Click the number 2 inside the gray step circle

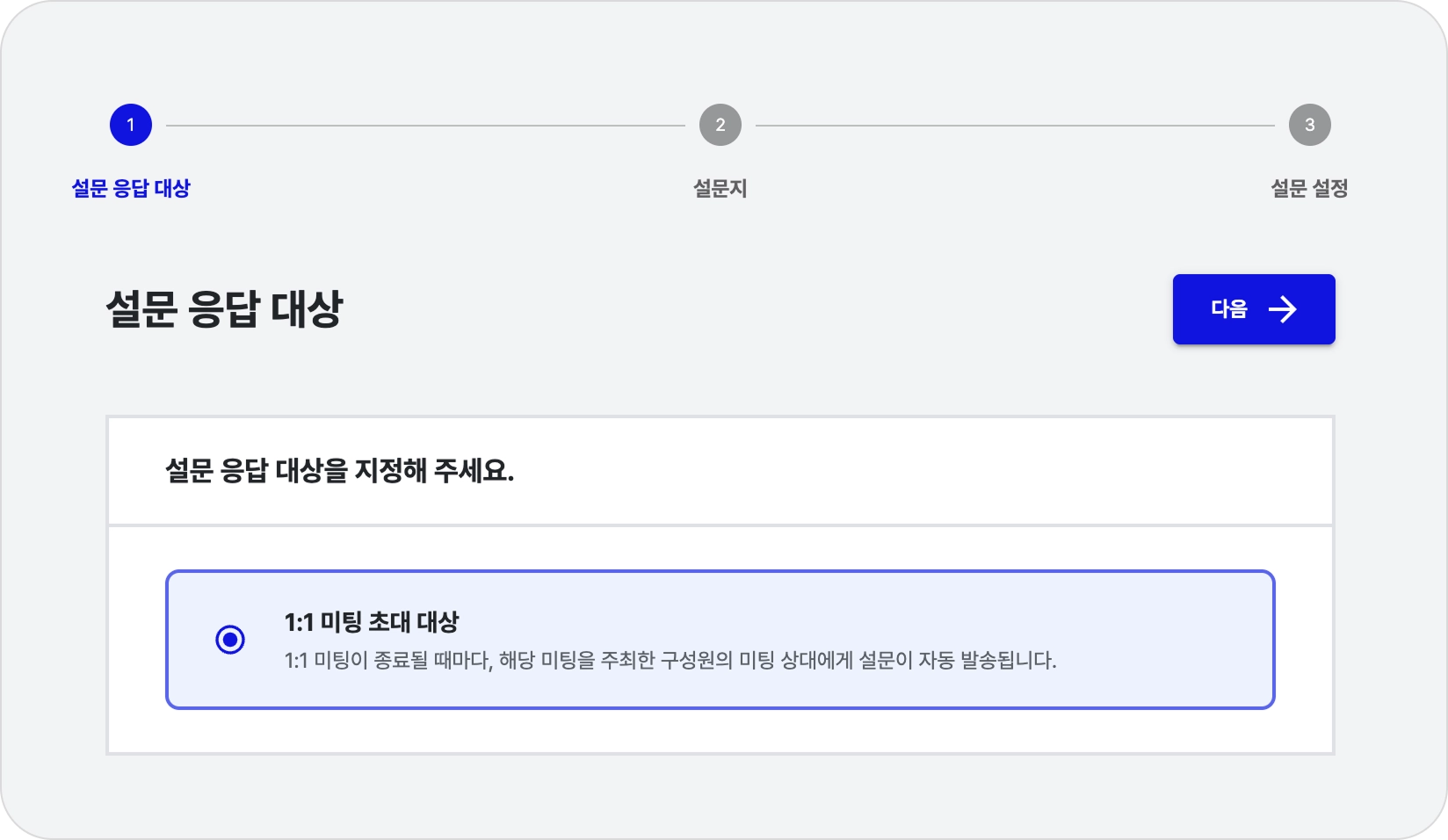[720, 125]
